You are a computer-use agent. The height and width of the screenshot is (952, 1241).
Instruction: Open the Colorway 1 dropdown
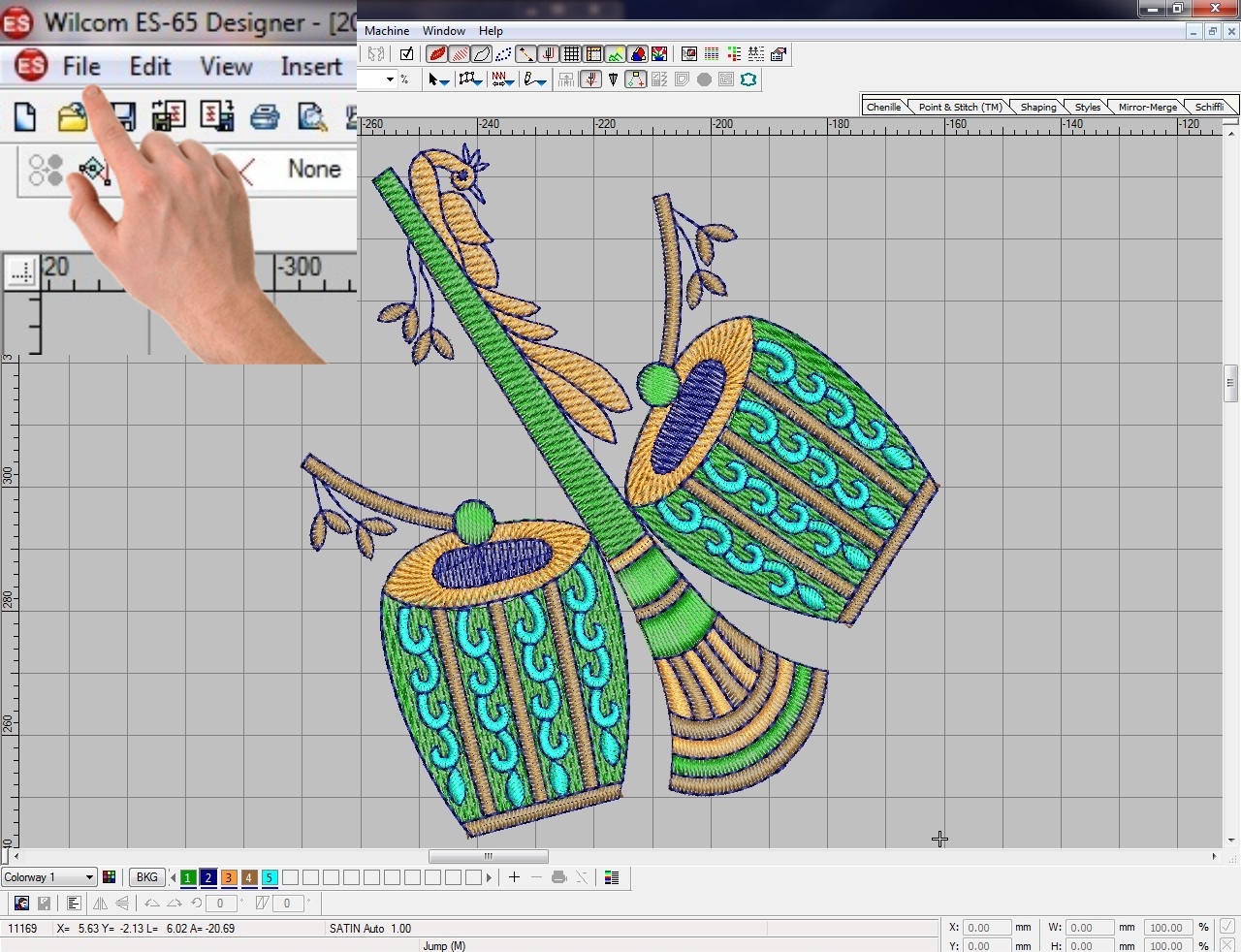(89, 877)
